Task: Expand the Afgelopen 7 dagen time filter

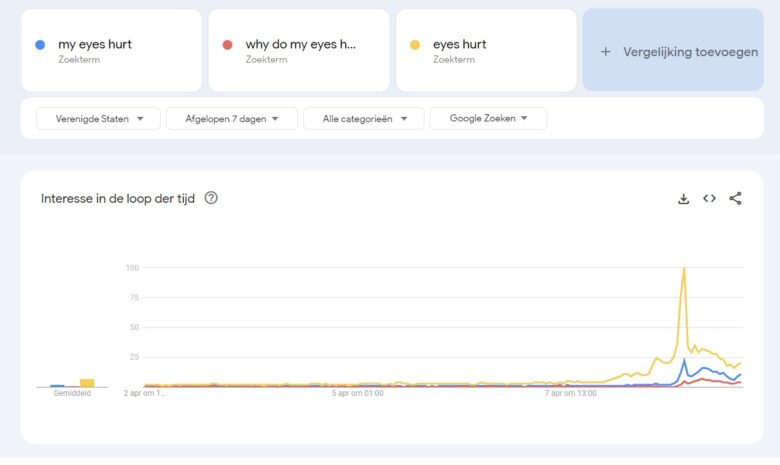Action: (233, 119)
